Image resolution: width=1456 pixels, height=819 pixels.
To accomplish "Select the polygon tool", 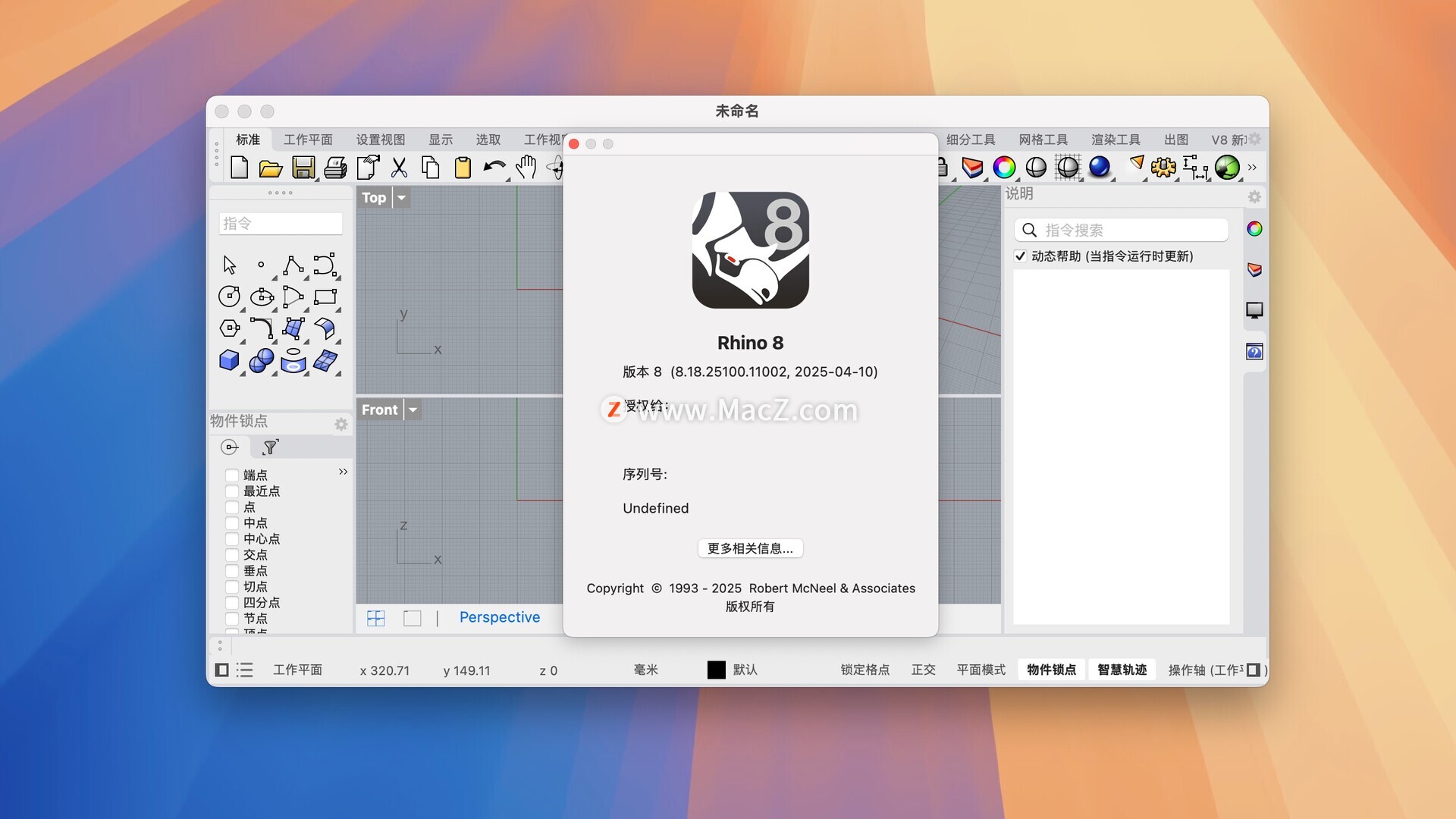I will coord(229,328).
